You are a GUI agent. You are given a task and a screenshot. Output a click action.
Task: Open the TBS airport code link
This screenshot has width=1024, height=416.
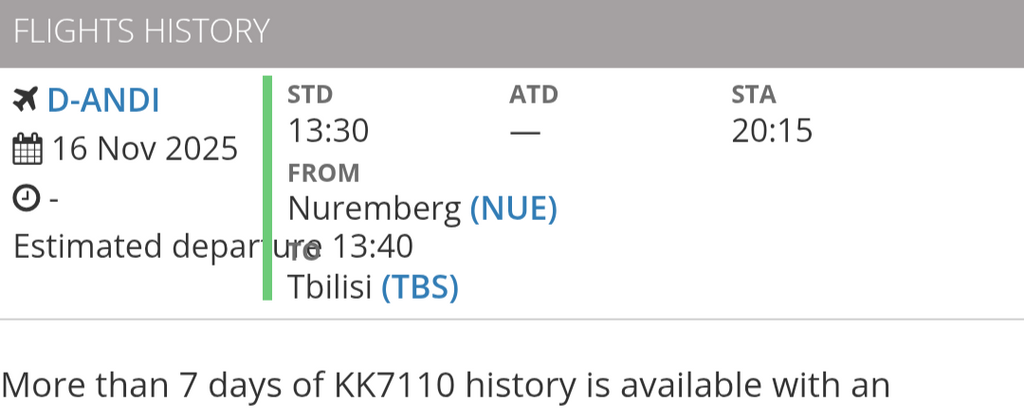tap(420, 288)
